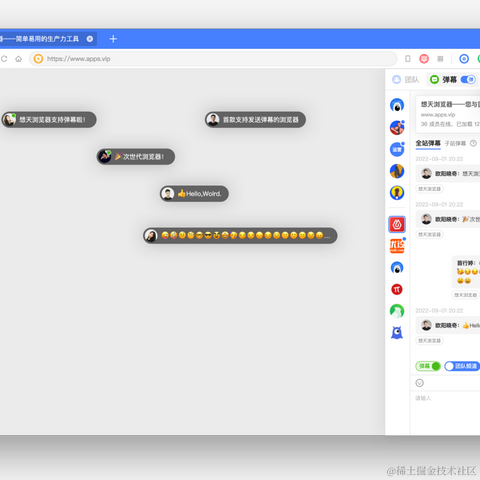Select the tab titled 简单易用的生产力工具
The image size is (480, 480).
click(48, 39)
